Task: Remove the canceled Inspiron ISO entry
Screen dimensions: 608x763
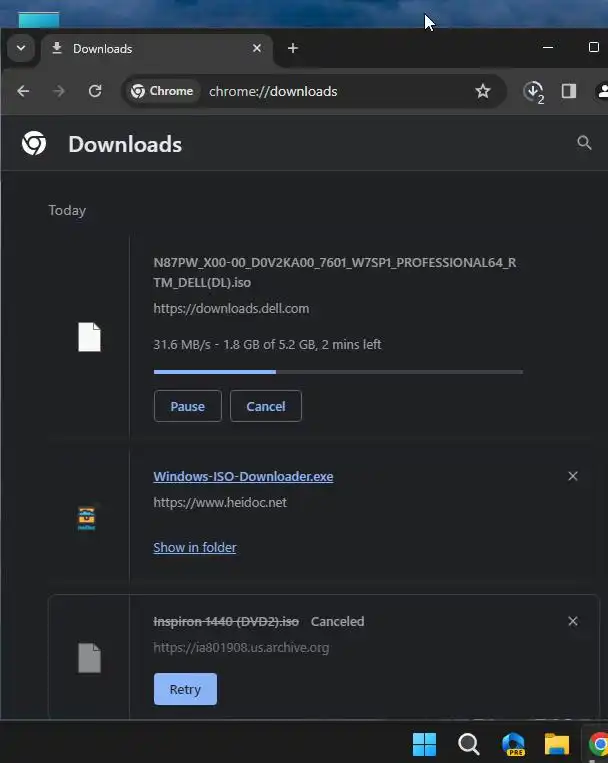Action: click(573, 621)
